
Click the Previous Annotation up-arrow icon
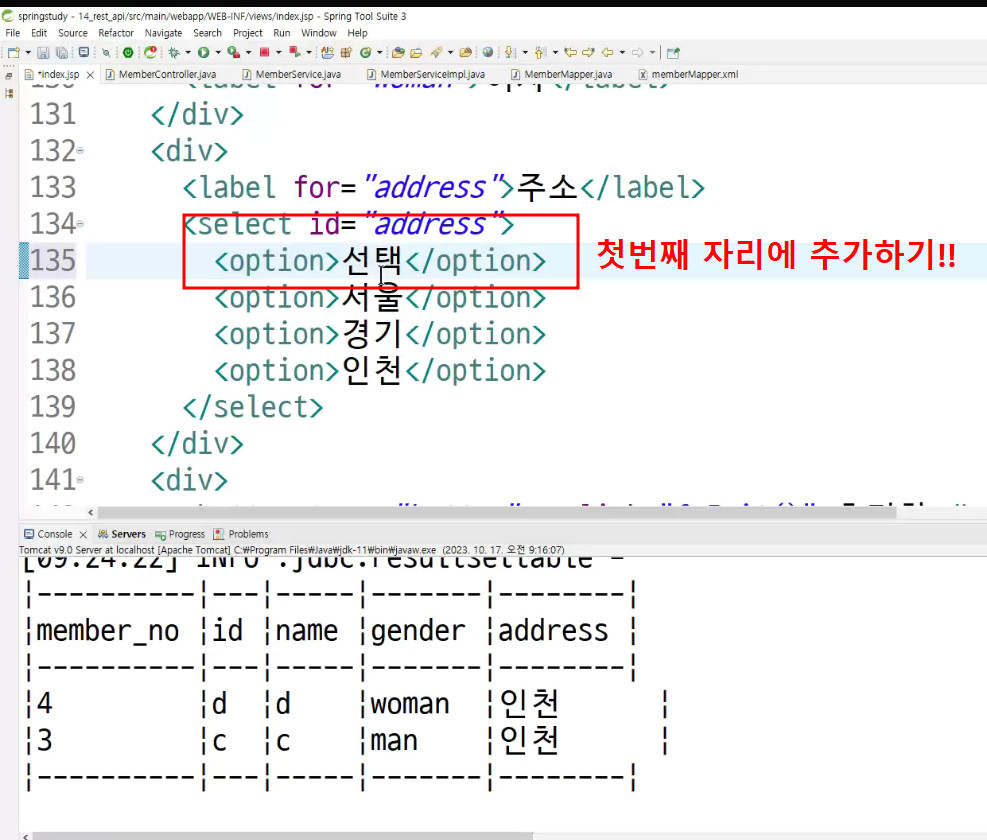(x=540, y=53)
